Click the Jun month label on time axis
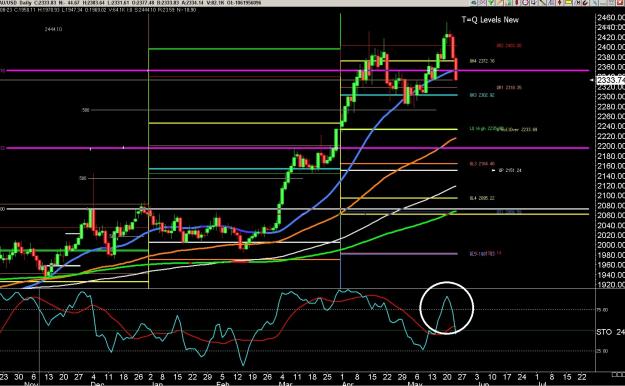This screenshot has width=625, height=386. [483, 384]
